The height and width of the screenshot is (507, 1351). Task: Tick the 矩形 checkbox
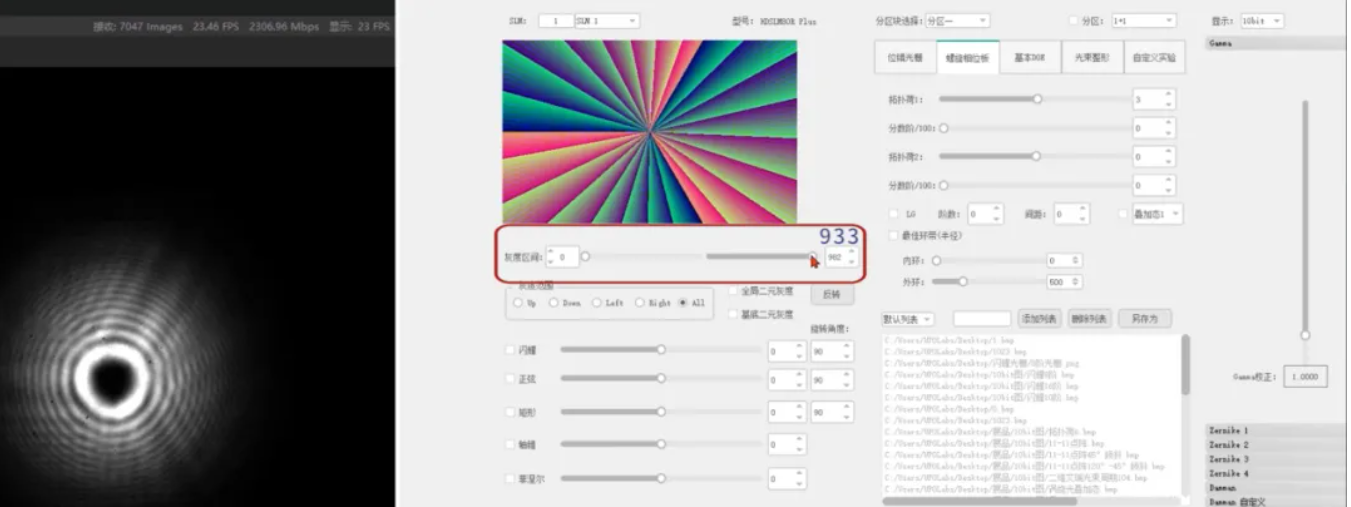click(x=511, y=411)
